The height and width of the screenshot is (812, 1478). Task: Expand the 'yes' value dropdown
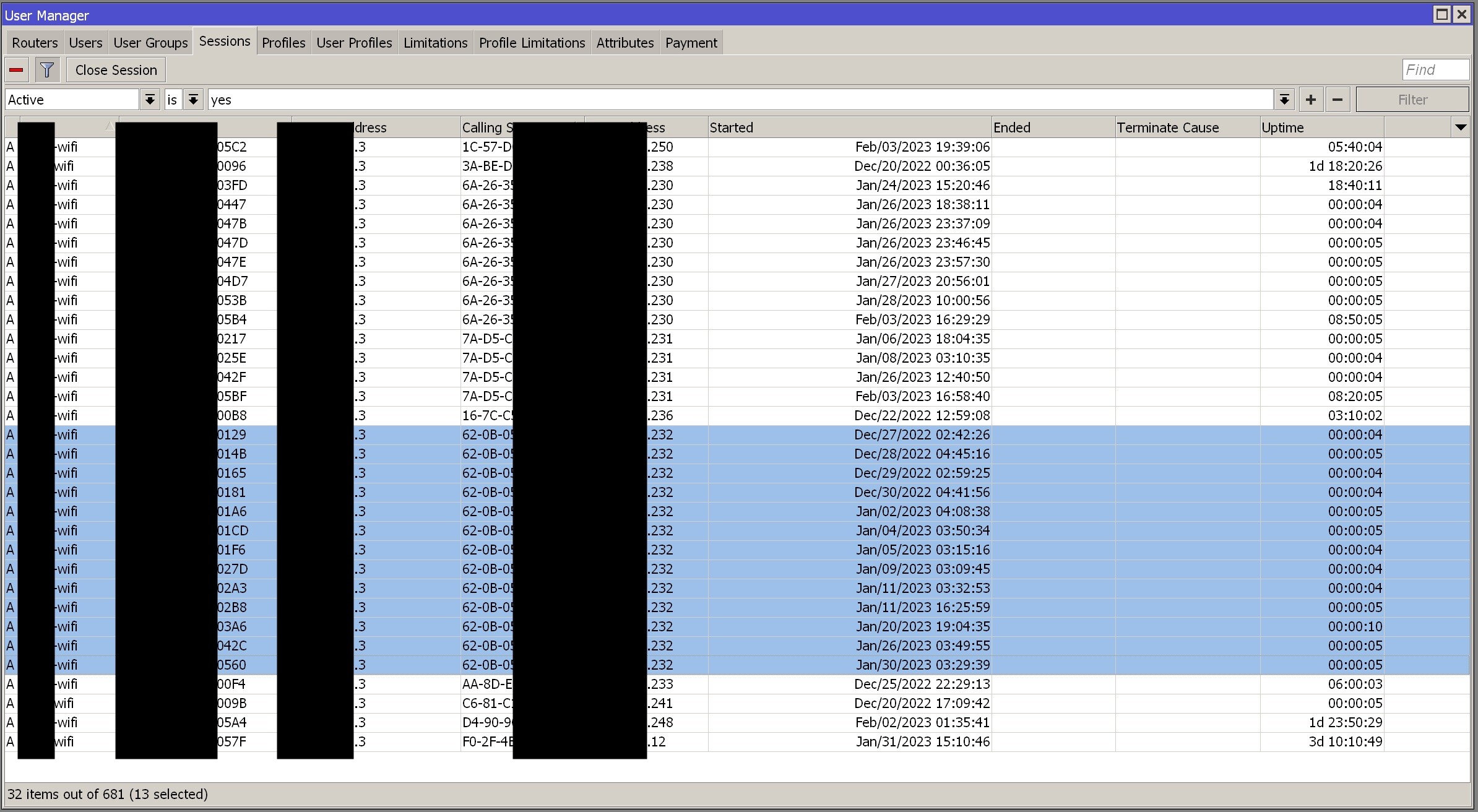(1284, 100)
